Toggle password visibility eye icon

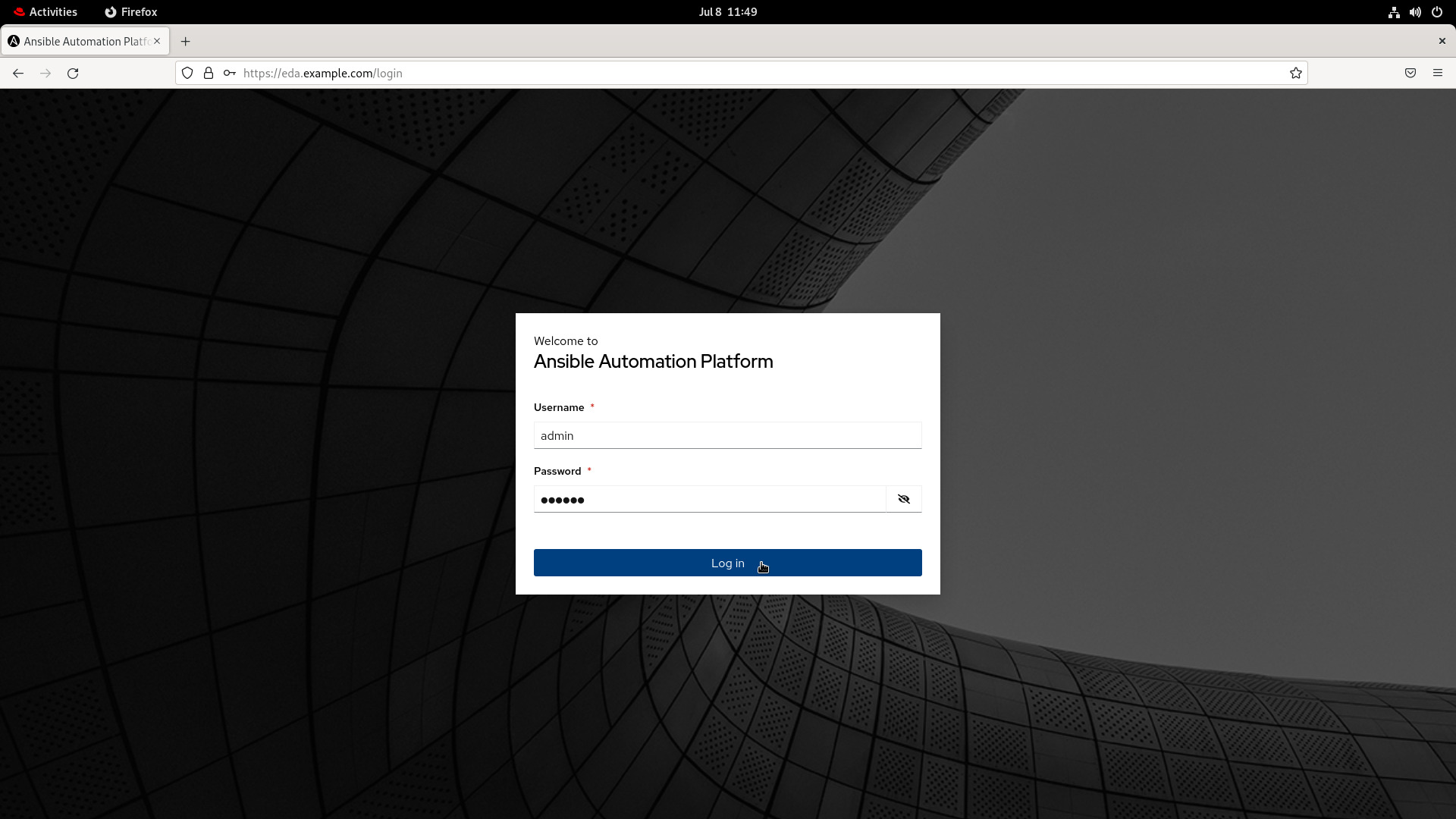point(903,499)
